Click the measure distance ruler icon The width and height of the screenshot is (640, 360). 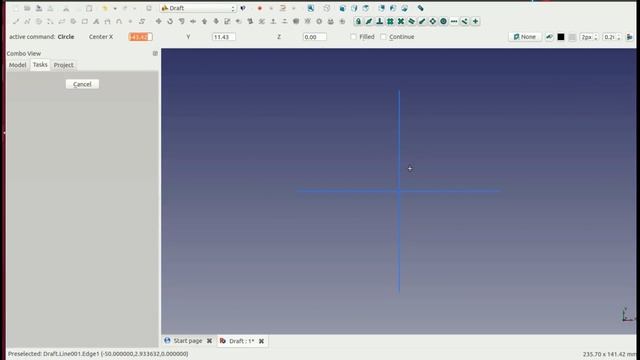tap(420, 8)
